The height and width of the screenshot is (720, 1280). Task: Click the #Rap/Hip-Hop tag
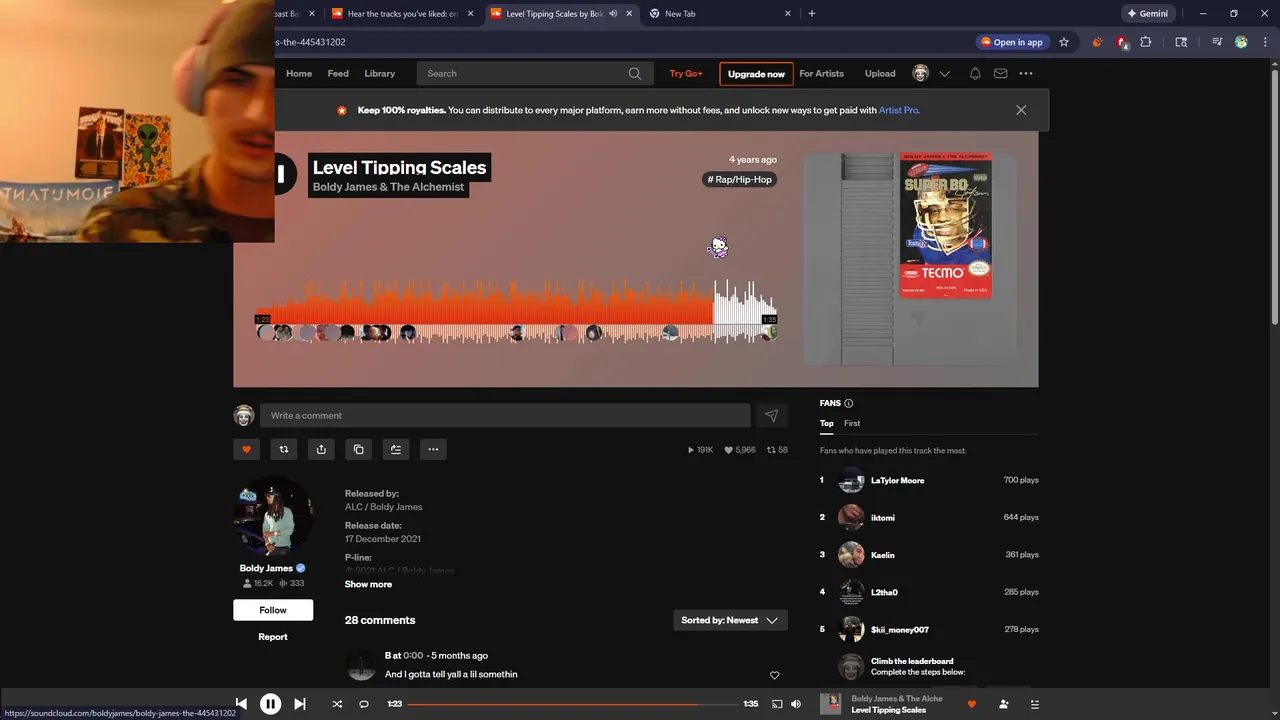[x=740, y=179]
